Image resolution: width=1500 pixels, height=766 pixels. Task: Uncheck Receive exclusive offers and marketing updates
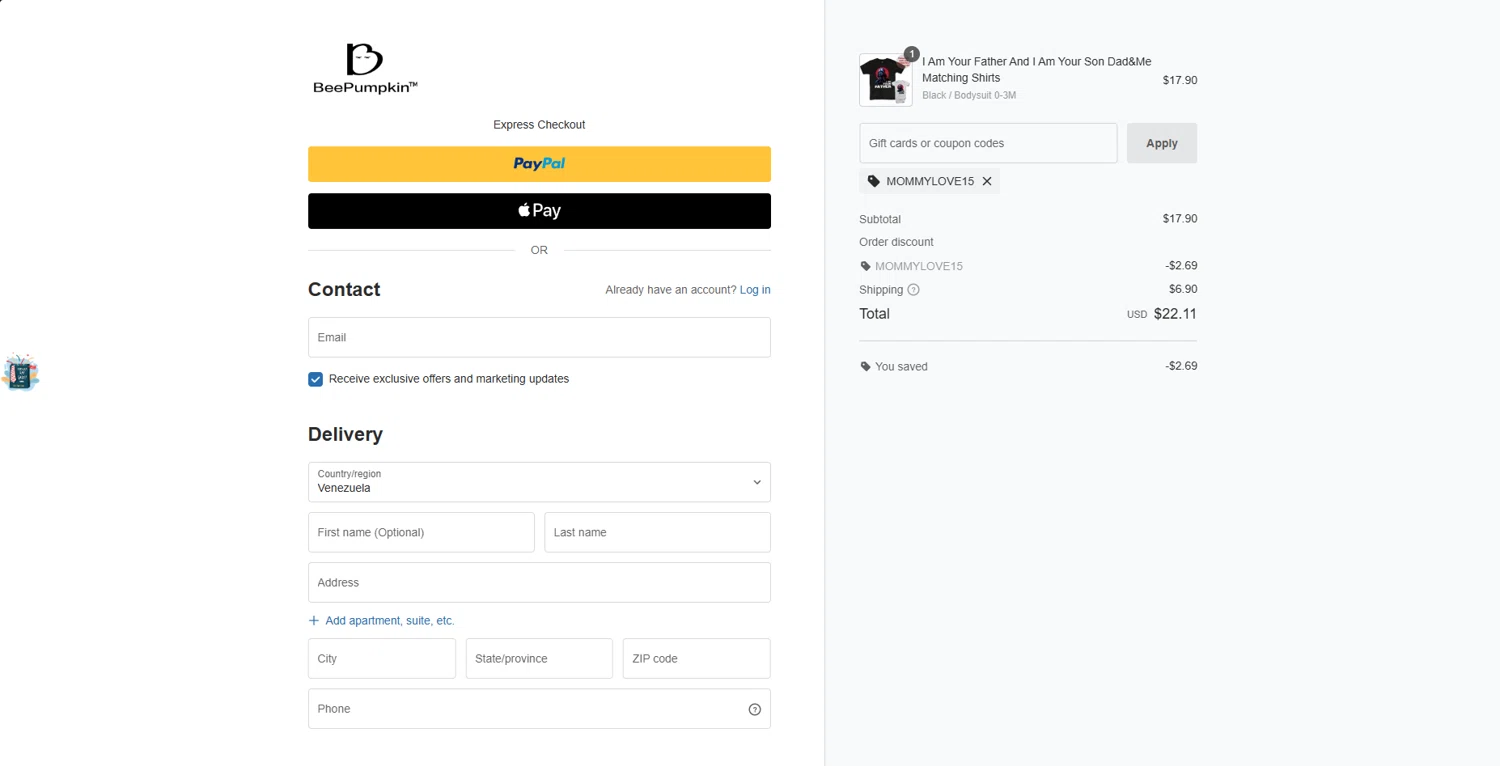pyautogui.click(x=316, y=379)
